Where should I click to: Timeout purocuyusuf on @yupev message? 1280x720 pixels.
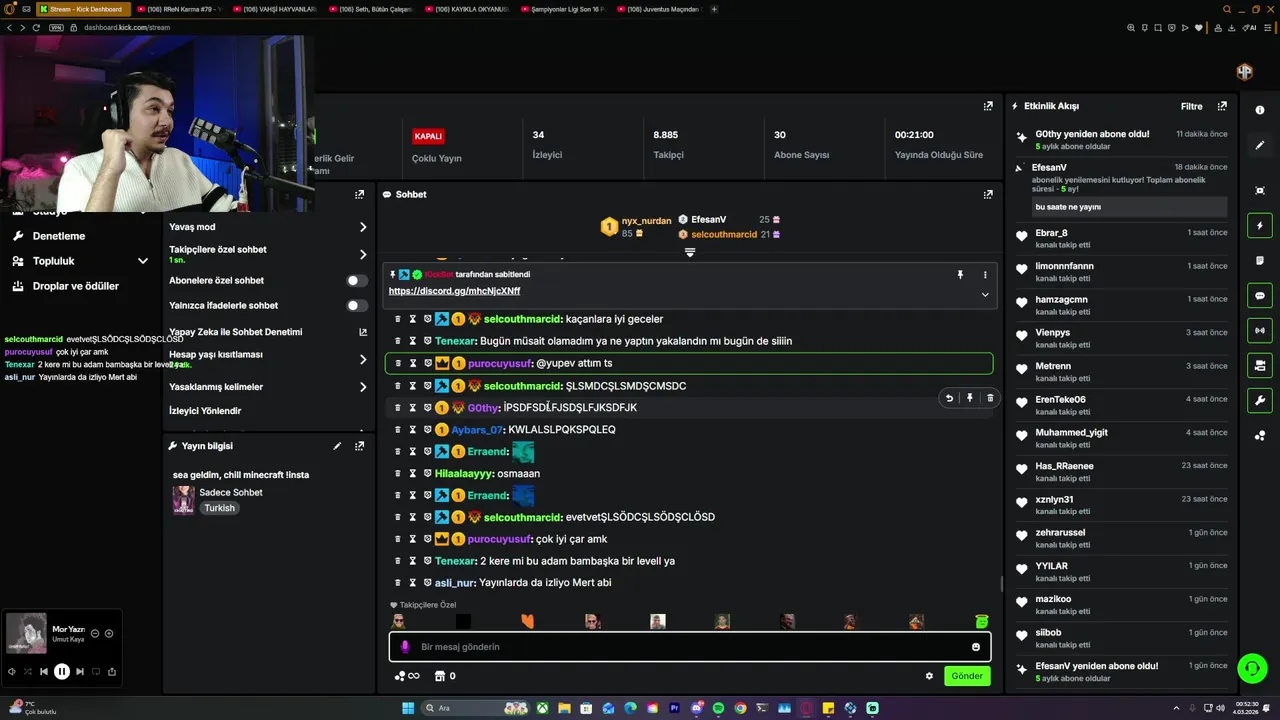pos(412,363)
